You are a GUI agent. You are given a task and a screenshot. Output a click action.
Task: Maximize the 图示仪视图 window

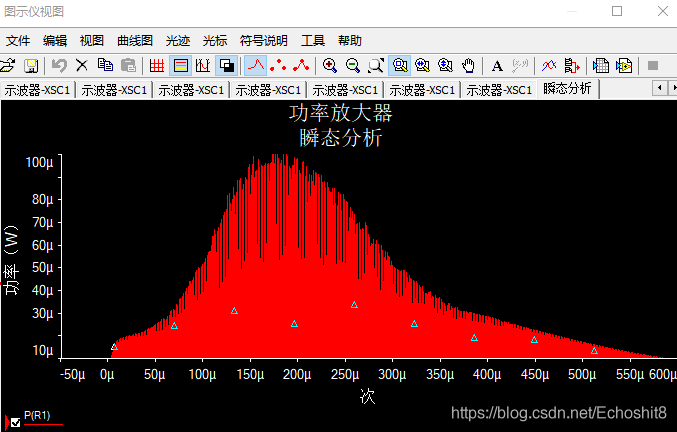point(617,11)
